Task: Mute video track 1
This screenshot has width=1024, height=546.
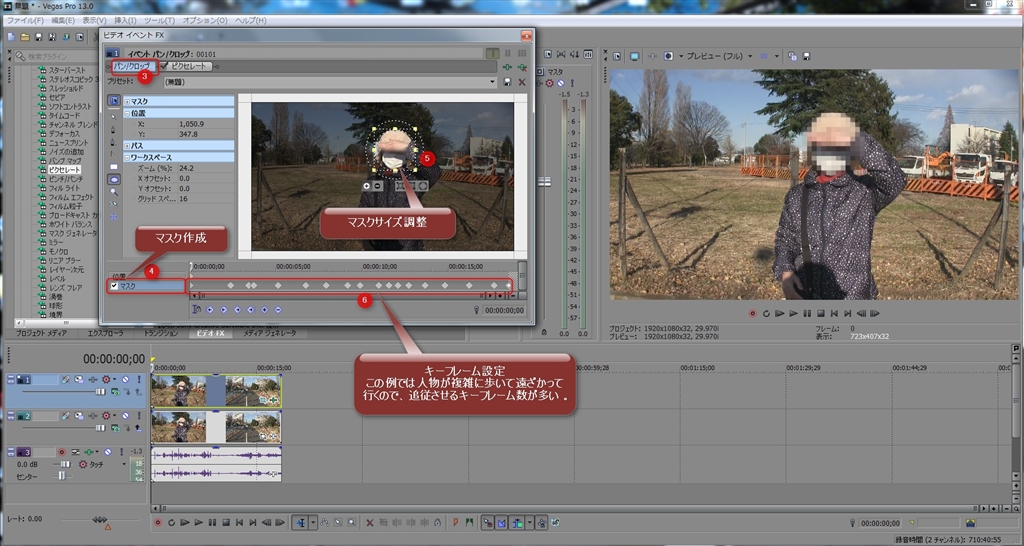Action: click(x=125, y=379)
